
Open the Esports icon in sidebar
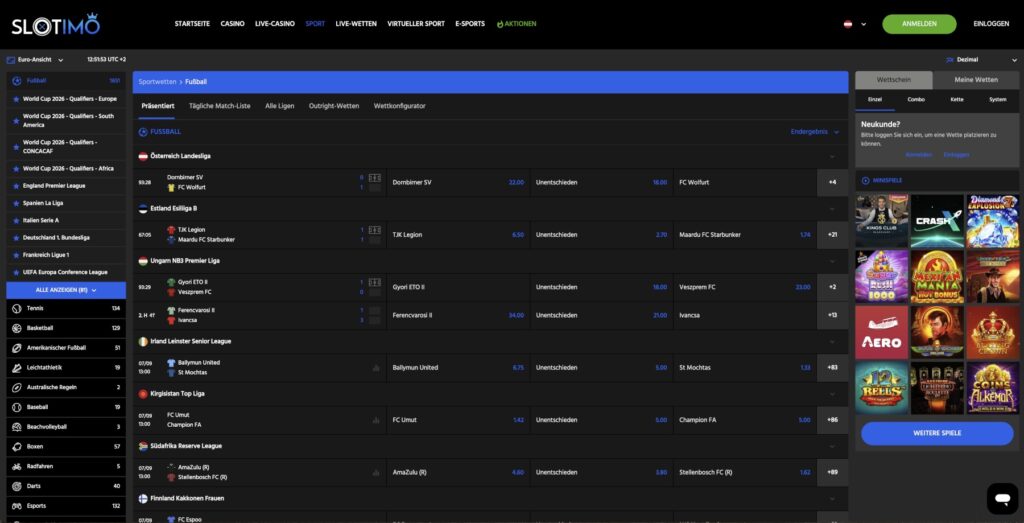16,506
